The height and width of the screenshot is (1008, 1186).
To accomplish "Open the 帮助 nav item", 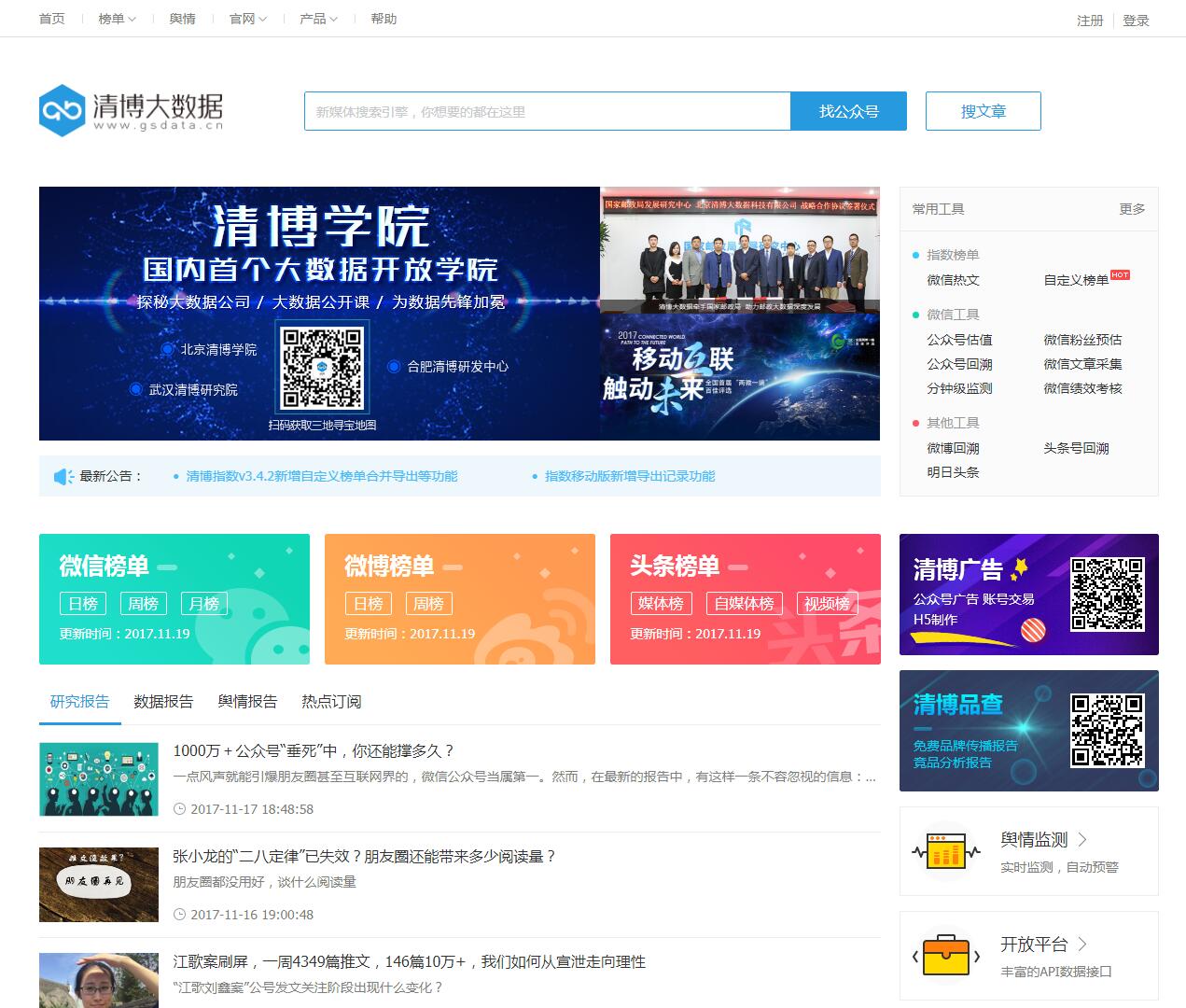I will 384,19.
